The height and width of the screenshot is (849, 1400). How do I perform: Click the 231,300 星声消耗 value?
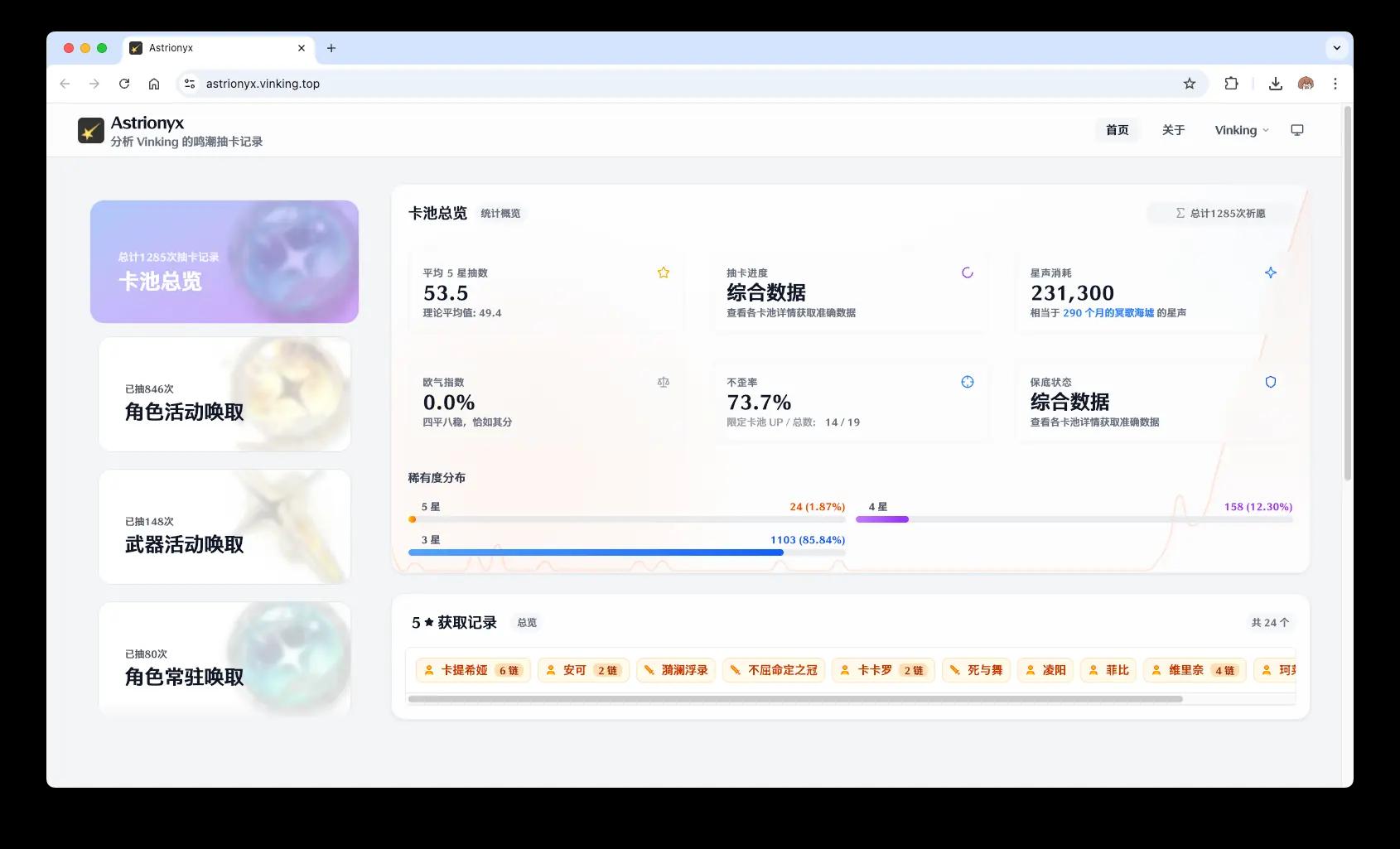coord(1072,293)
